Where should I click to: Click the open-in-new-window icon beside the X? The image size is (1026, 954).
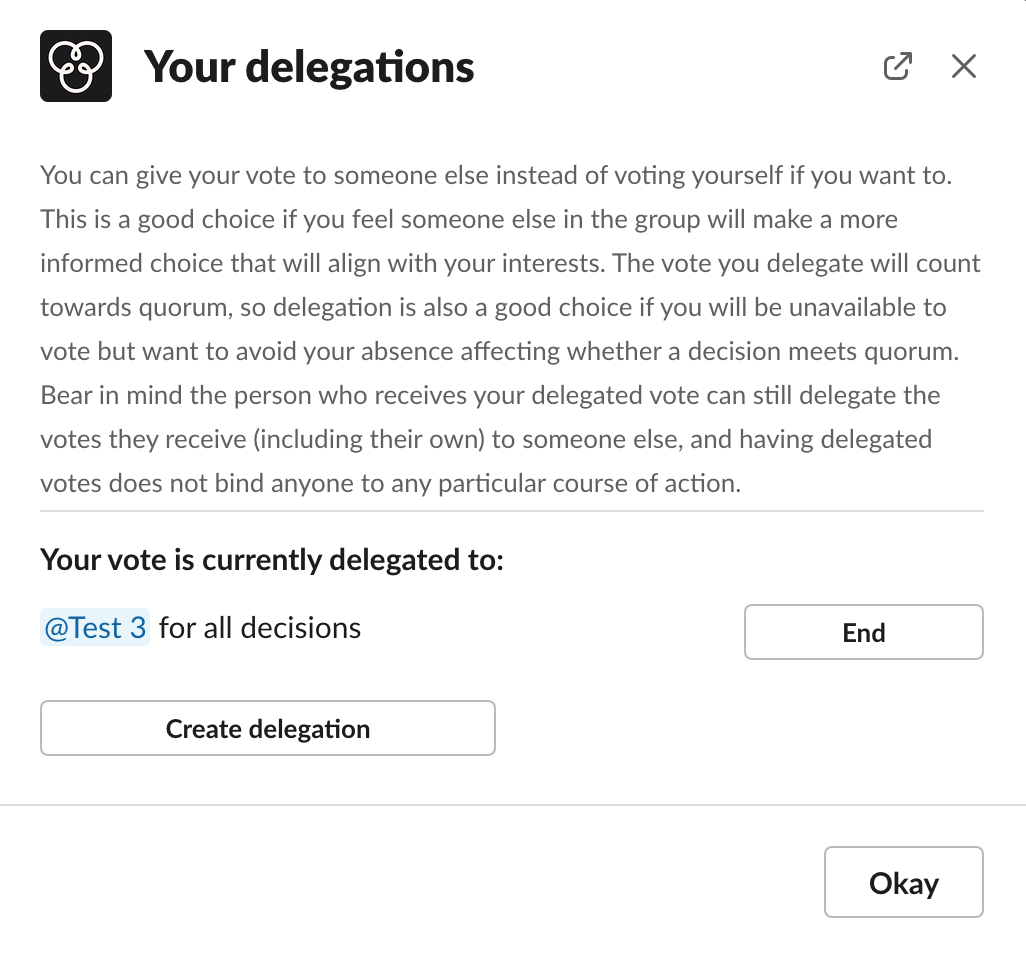click(x=898, y=64)
